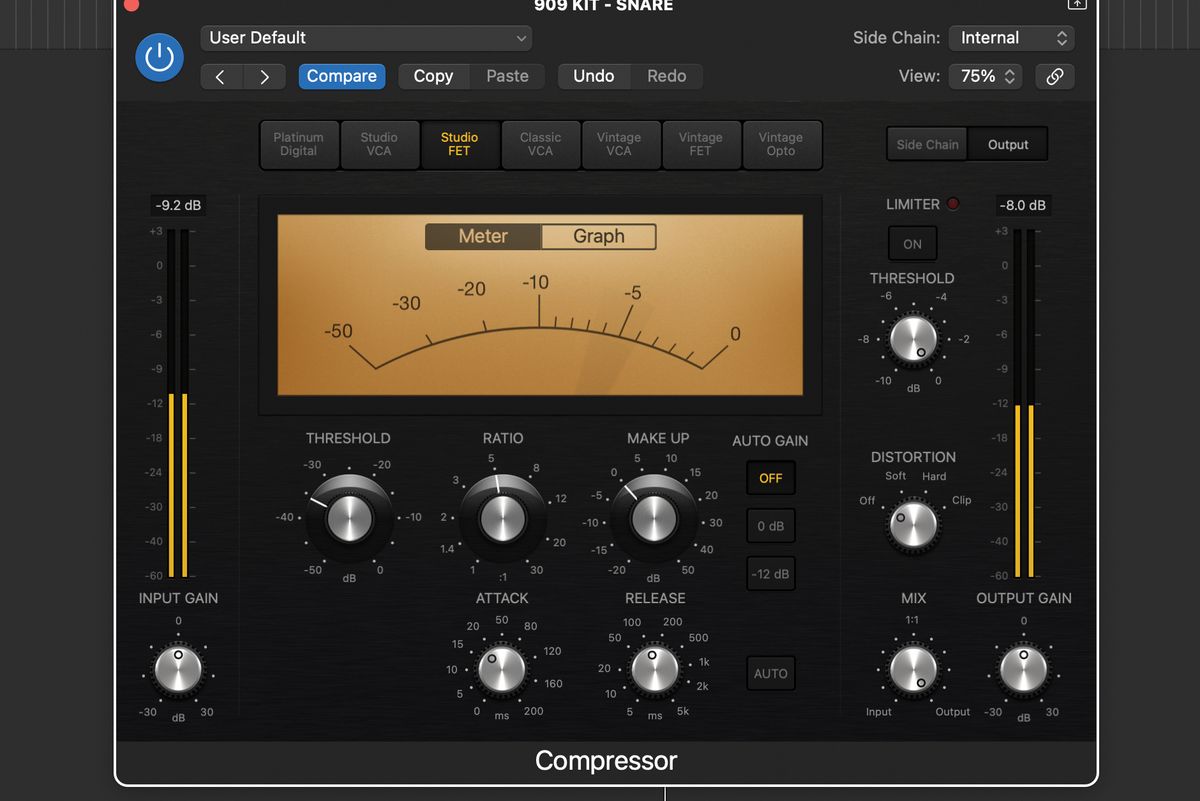Copy the current plugin settings
The image size is (1200, 801).
click(x=433, y=76)
